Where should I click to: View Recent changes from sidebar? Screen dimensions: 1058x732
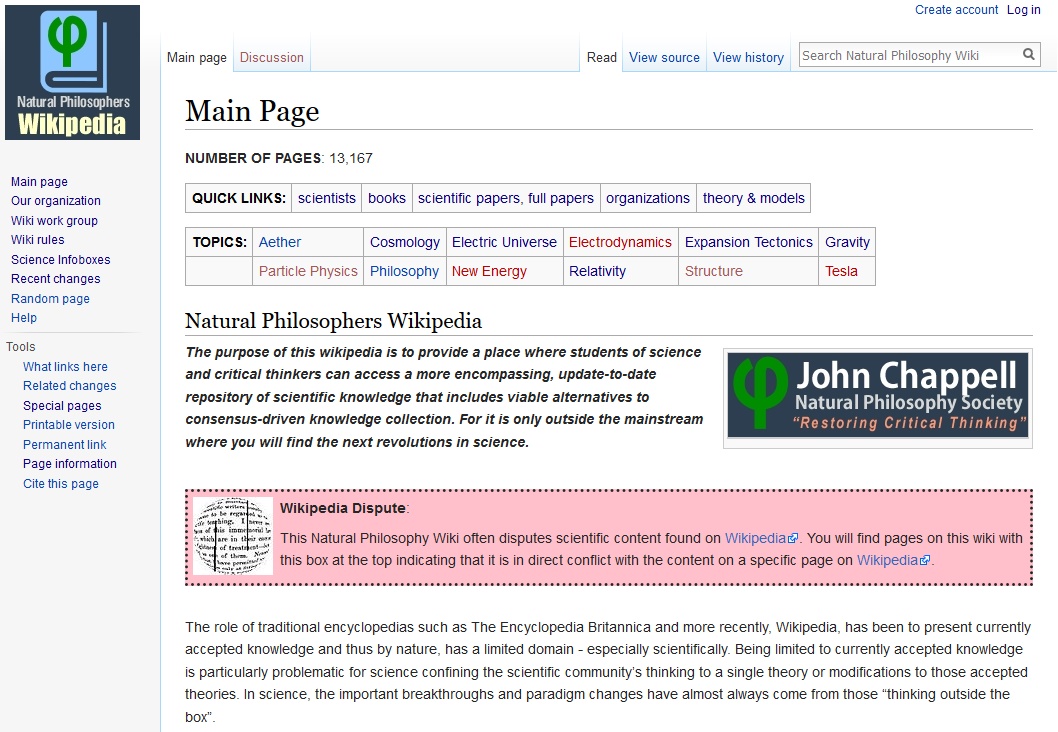55,279
